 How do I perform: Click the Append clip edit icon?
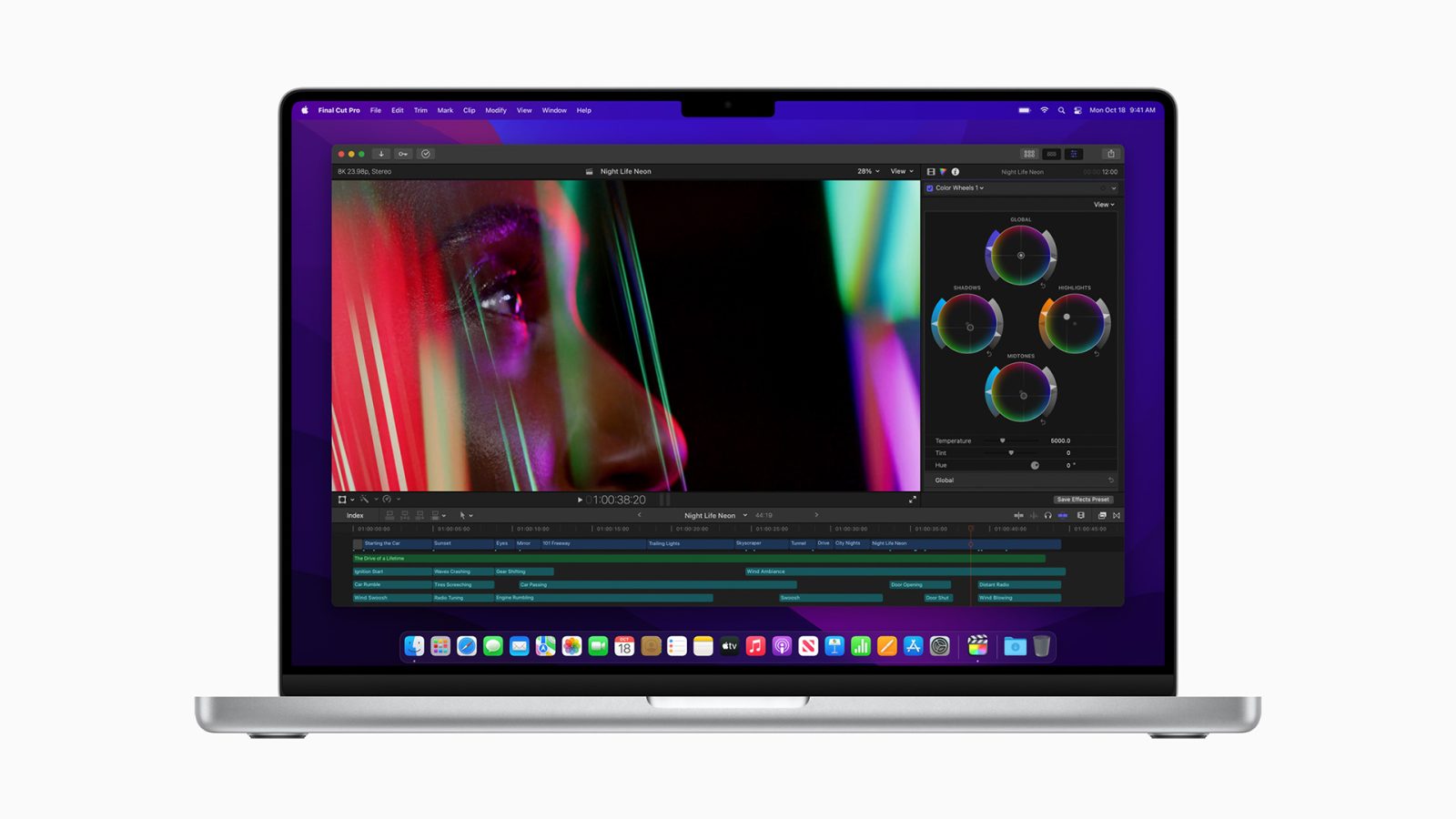click(x=420, y=515)
